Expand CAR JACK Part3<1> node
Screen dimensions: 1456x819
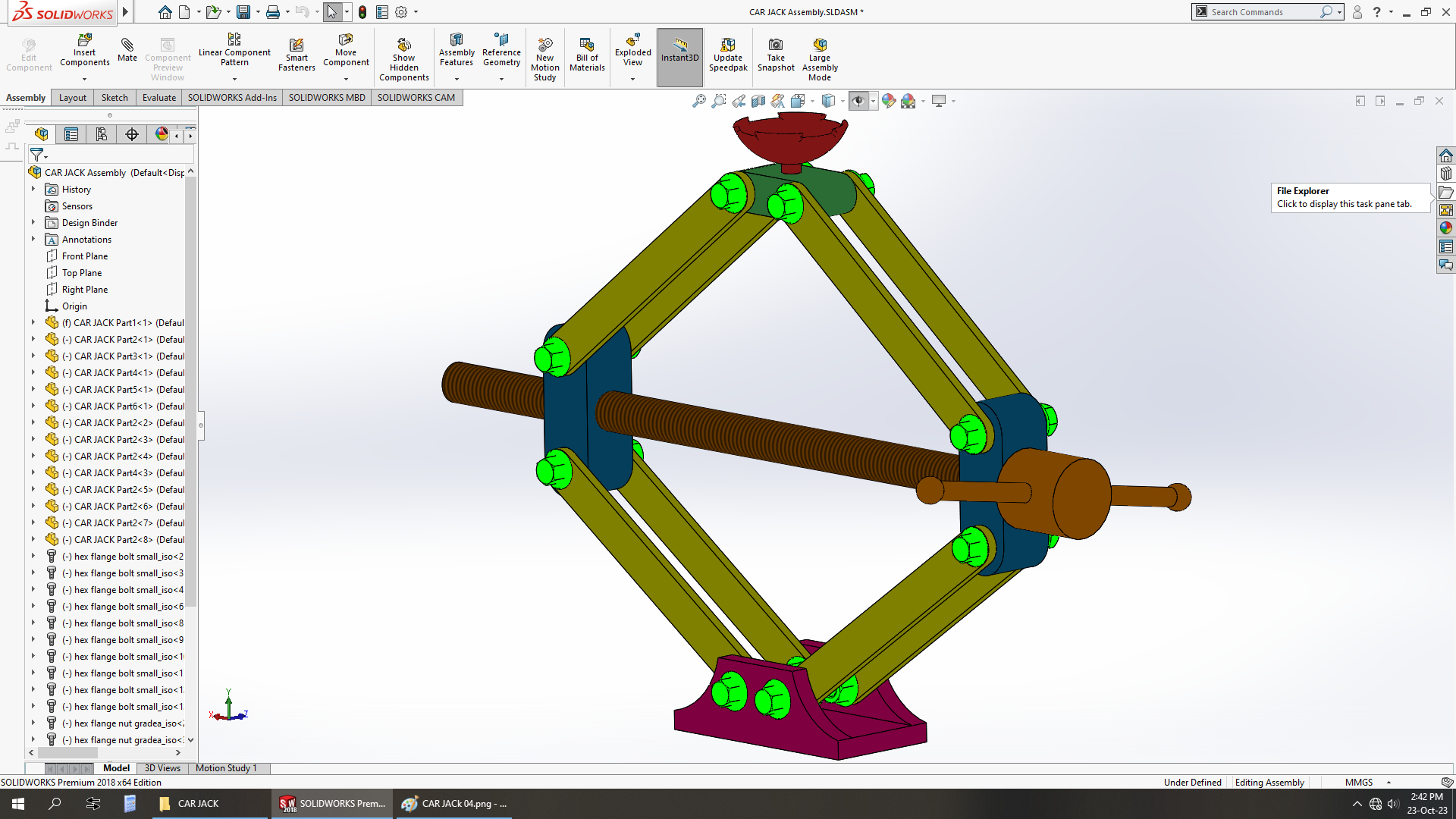[x=33, y=356]
